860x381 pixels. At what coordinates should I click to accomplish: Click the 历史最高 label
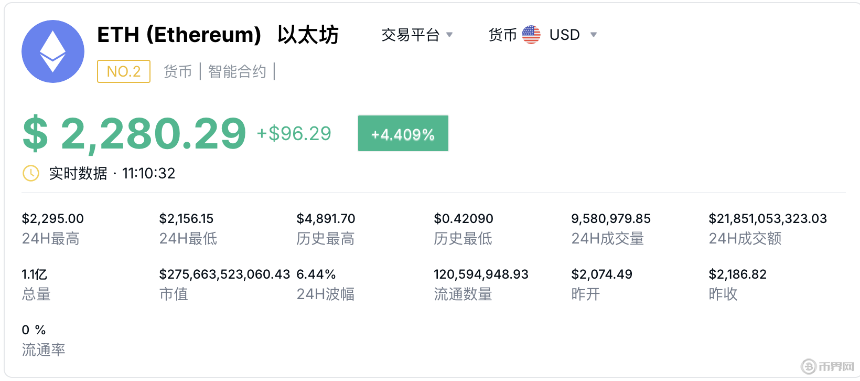325,238
